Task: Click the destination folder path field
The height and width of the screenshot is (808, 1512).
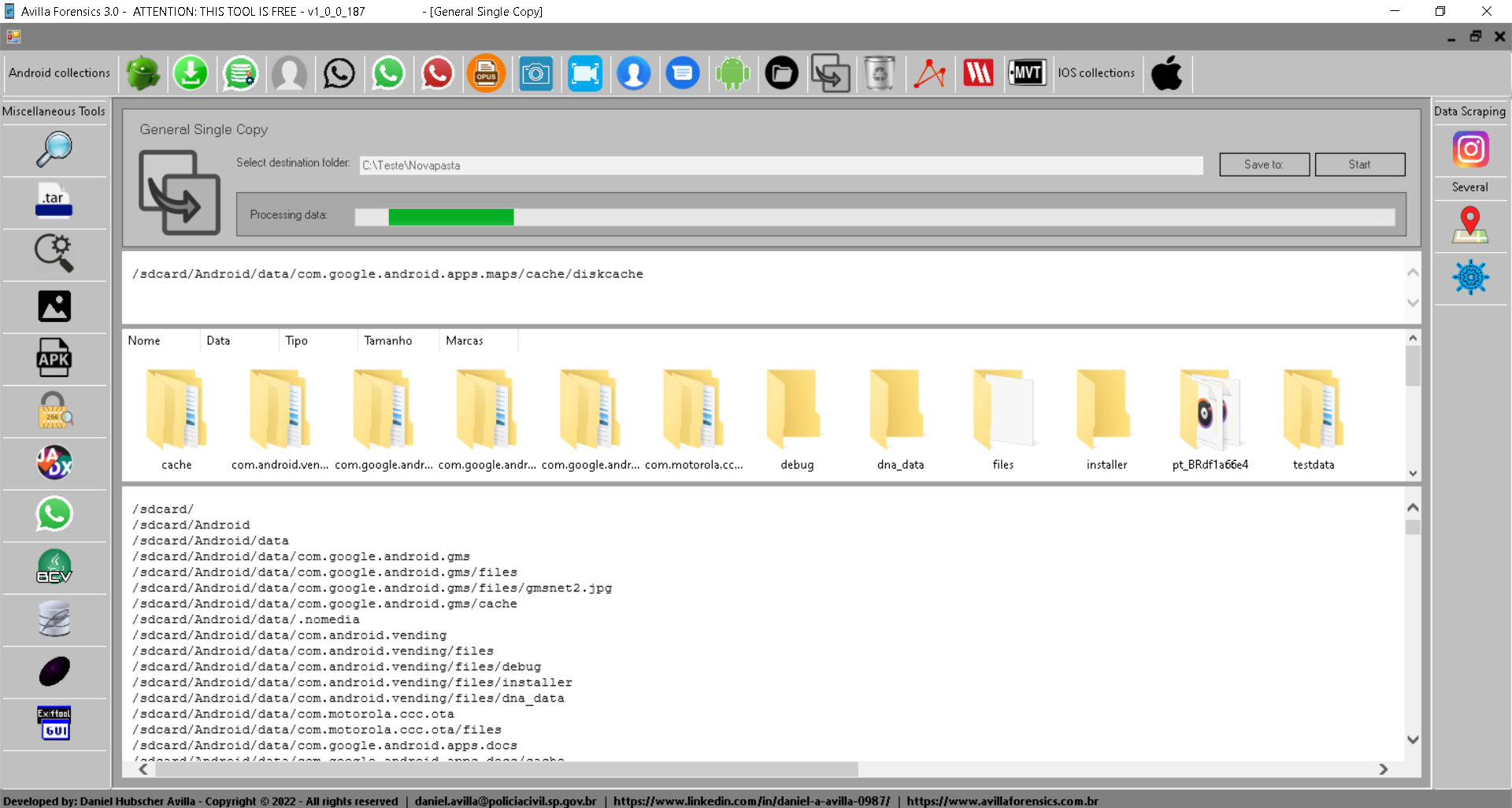Action: tap(781, 165)
